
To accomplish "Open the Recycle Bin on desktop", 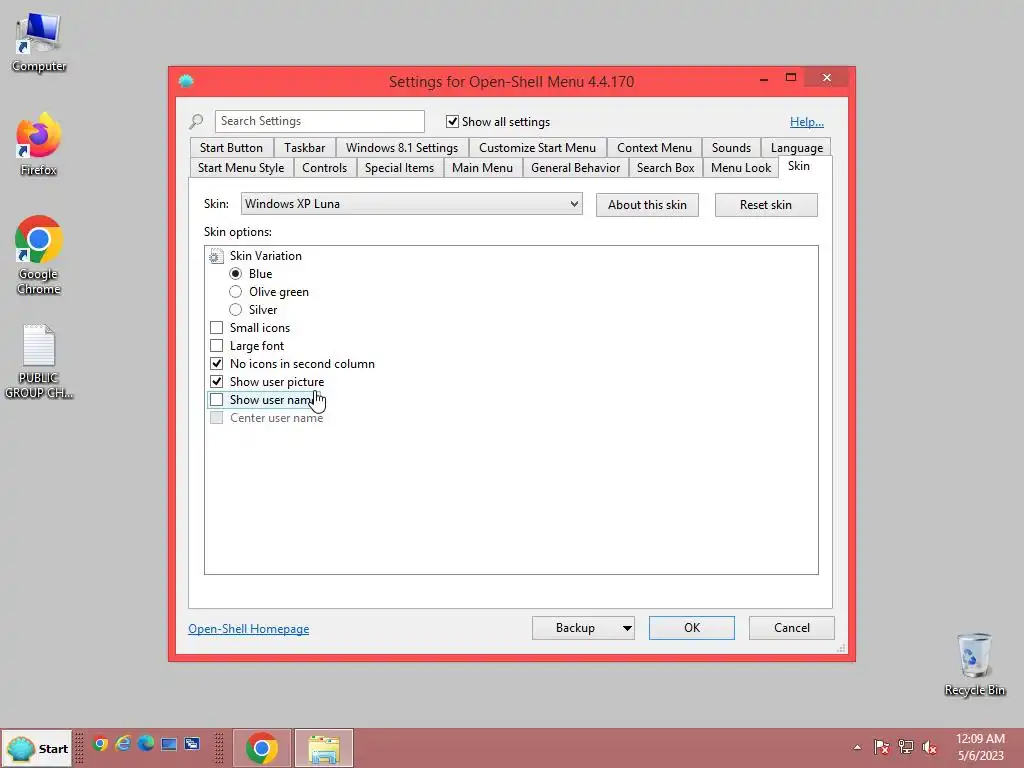I will [974, 665].
